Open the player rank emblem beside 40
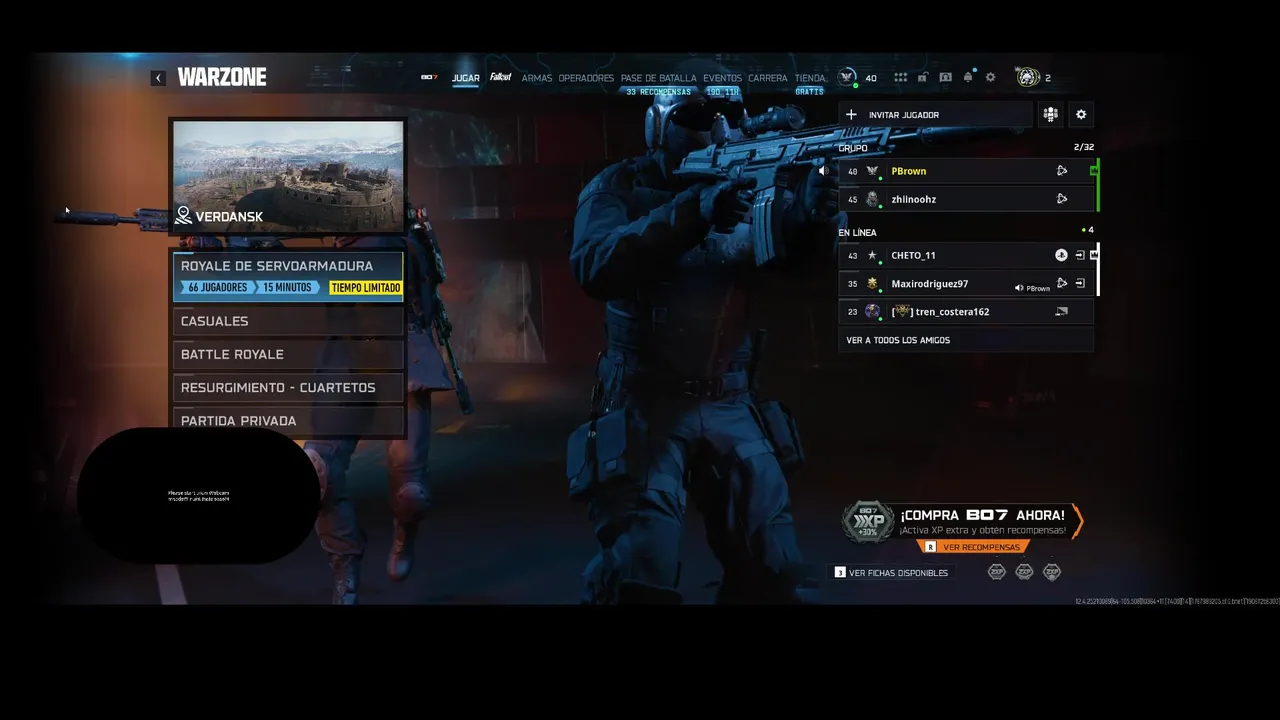 [x=847, y=77]
